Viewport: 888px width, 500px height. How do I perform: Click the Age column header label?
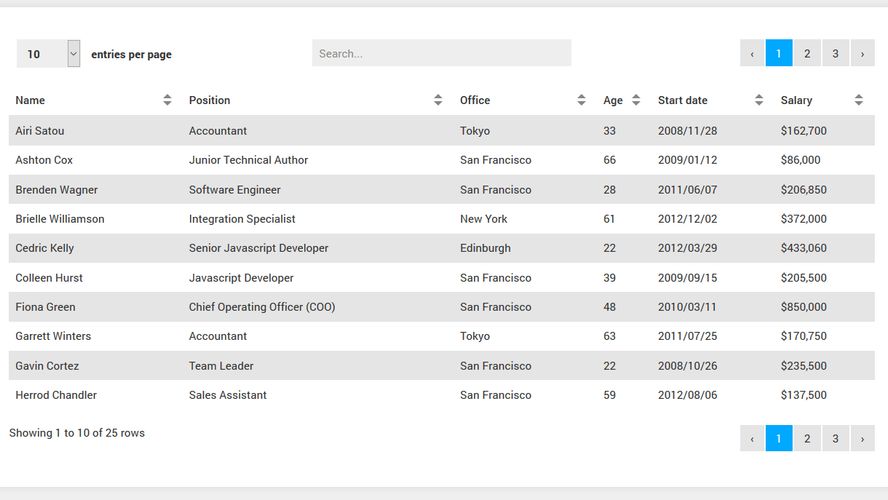tap(613, 100)
